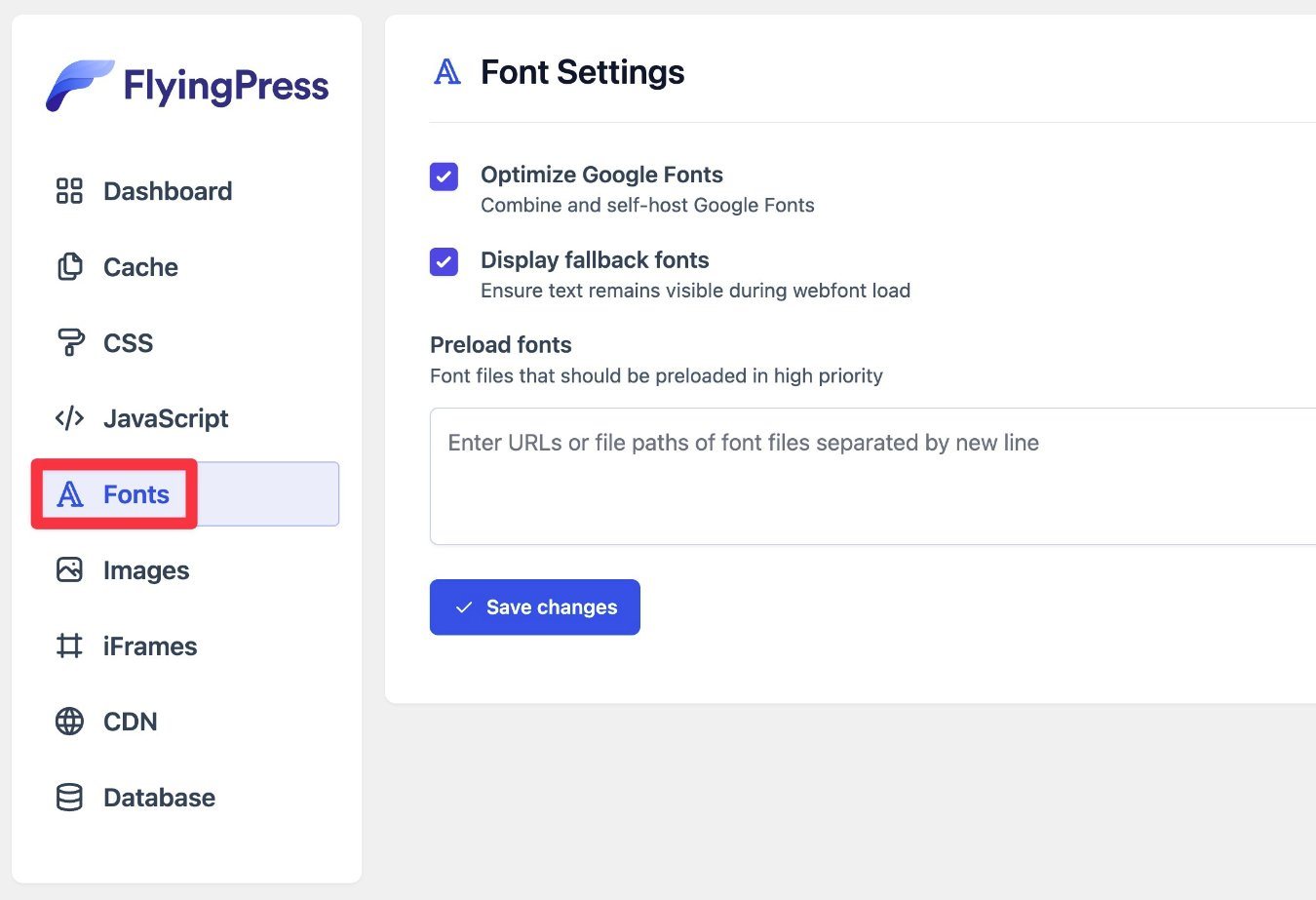Click the Database cylinder icon
The height and width of the screenshot is (900, 1316).
pyautogui.click(x=69, y=798)
